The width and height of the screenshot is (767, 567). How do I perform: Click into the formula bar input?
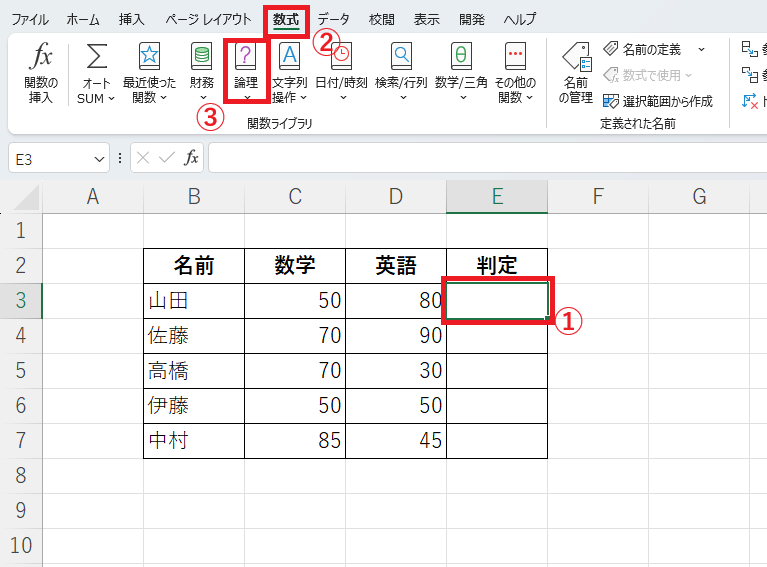(x=487, y=158)
